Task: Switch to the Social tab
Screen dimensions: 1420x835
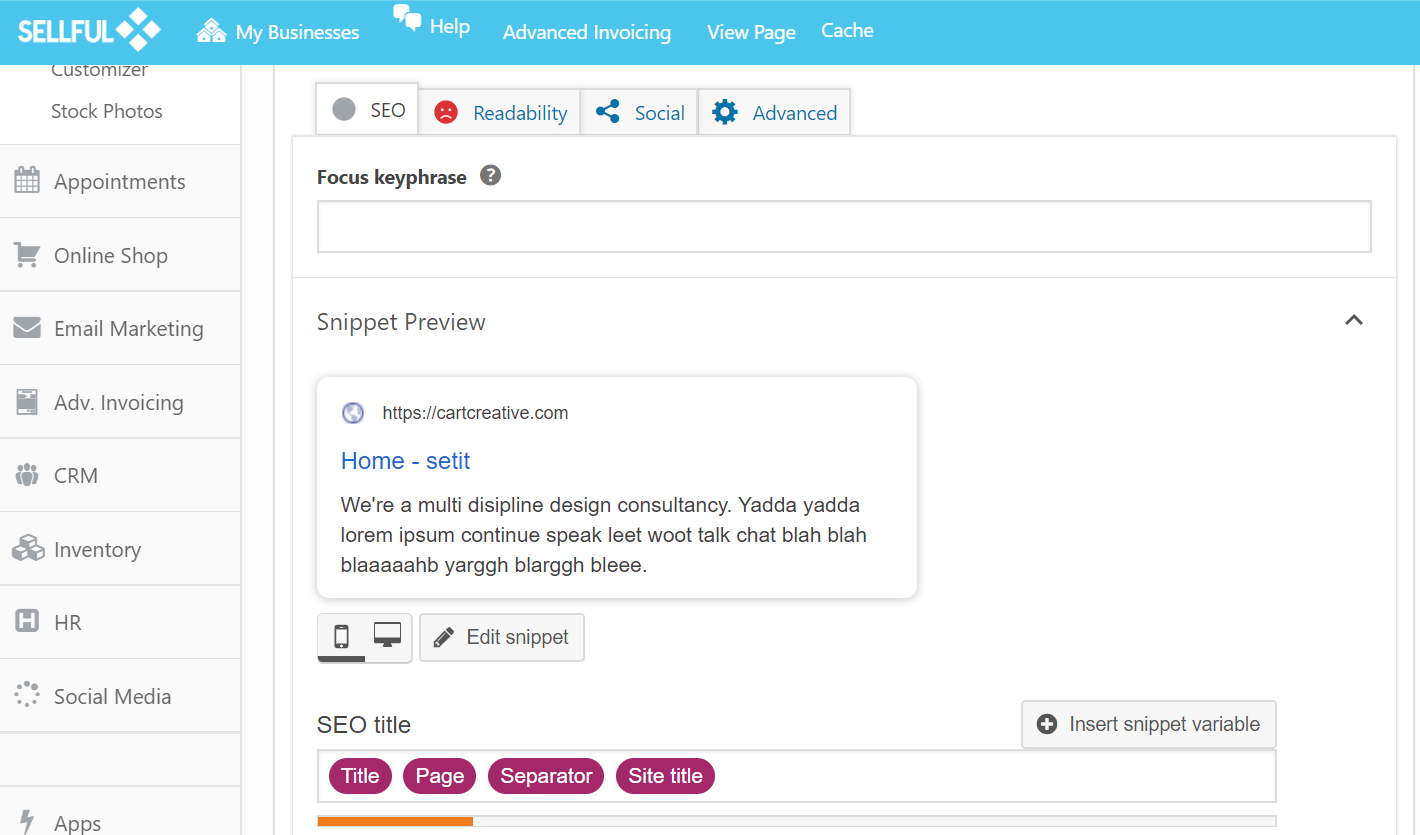Action: (639, 112)
